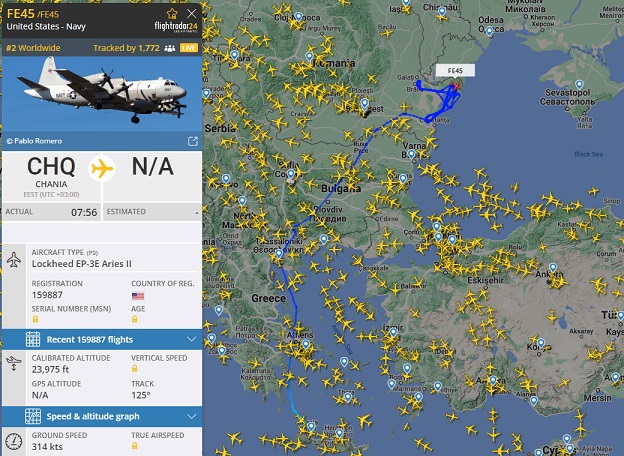This screenshot has width=624, height=456.
Task: Click the Odesa airport pin on the map
Action: point(489,31)
